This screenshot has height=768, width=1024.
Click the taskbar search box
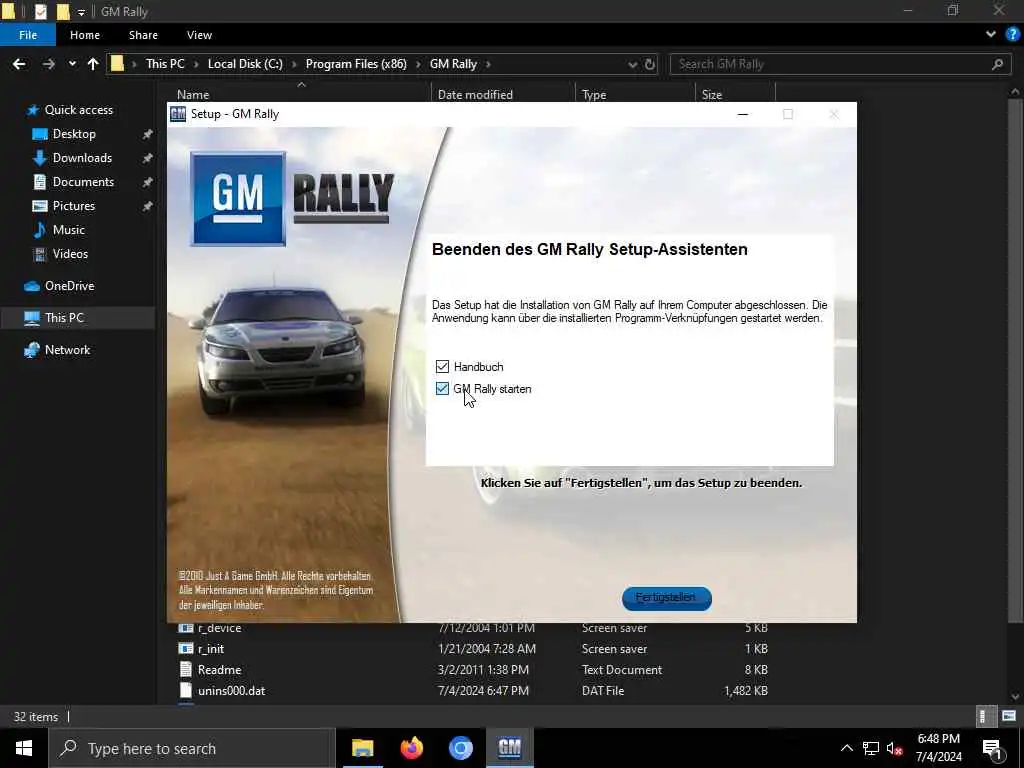193,748
